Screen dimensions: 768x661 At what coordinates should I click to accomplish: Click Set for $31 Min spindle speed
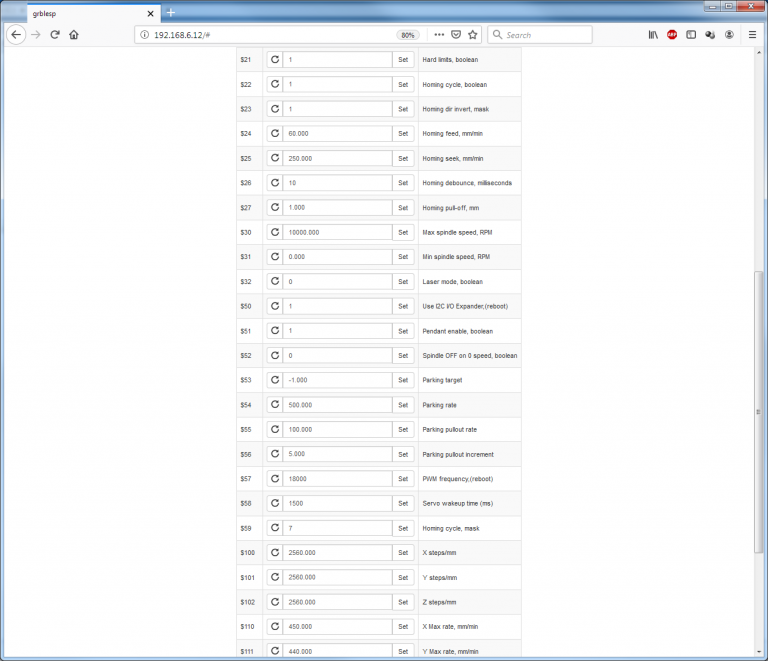tap(403, 257)
